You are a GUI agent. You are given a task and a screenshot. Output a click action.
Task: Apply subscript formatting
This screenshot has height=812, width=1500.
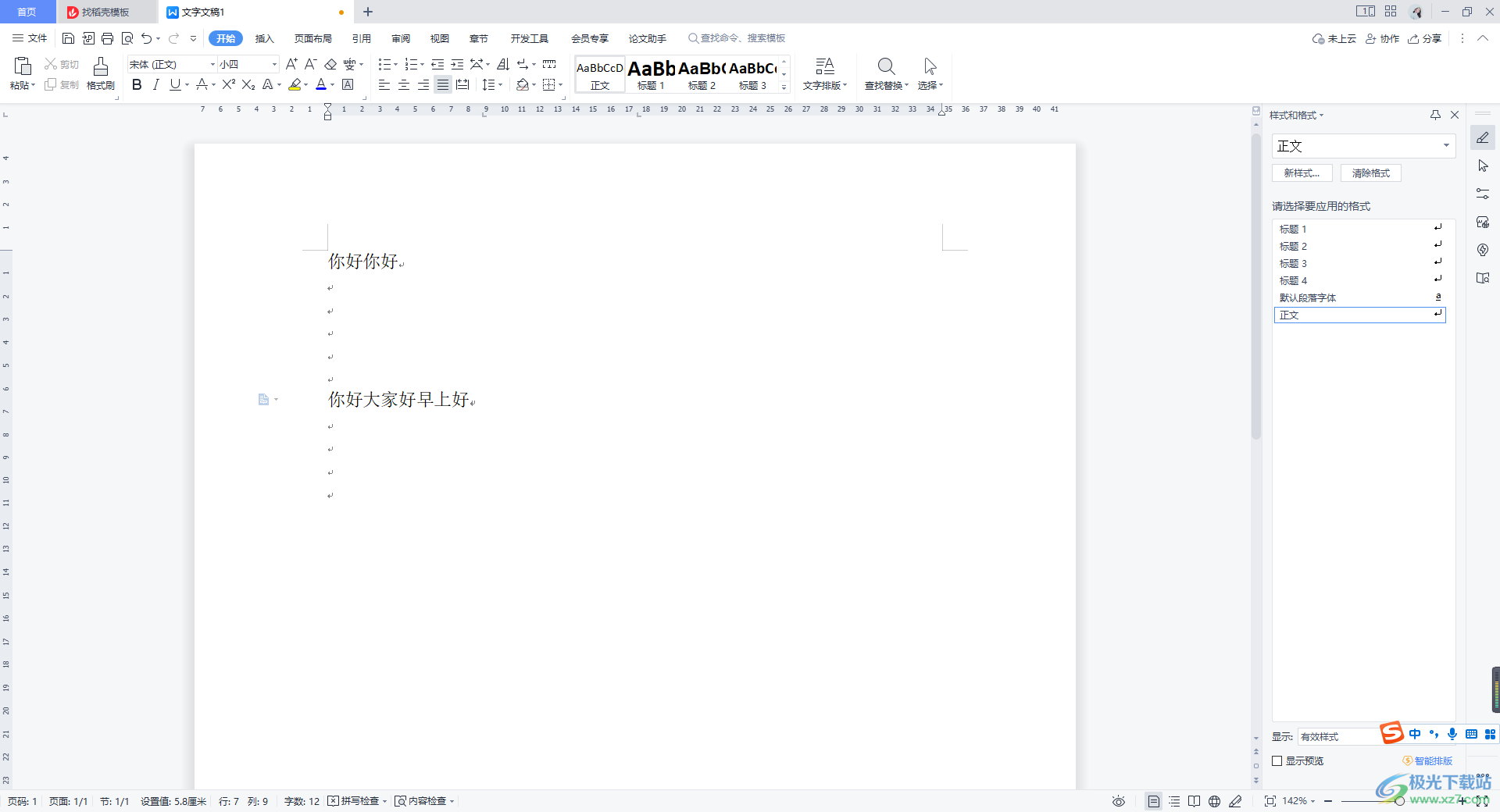pyautogui.click(x=248, y=84)
